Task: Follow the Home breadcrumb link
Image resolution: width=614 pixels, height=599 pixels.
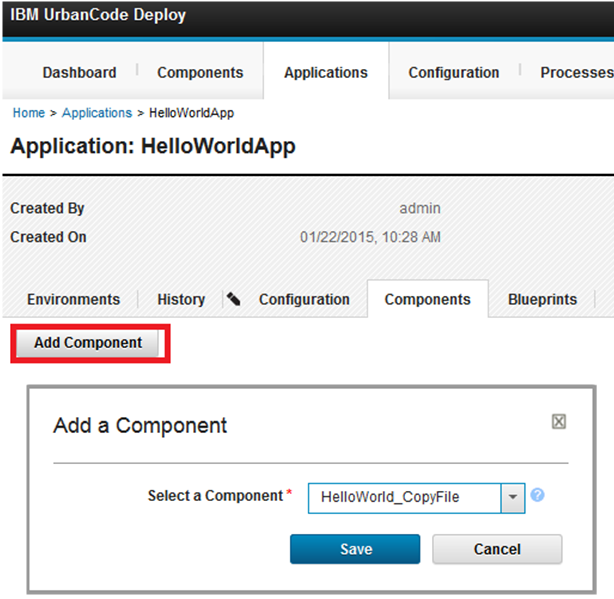Action: click(x=29, y=113)
